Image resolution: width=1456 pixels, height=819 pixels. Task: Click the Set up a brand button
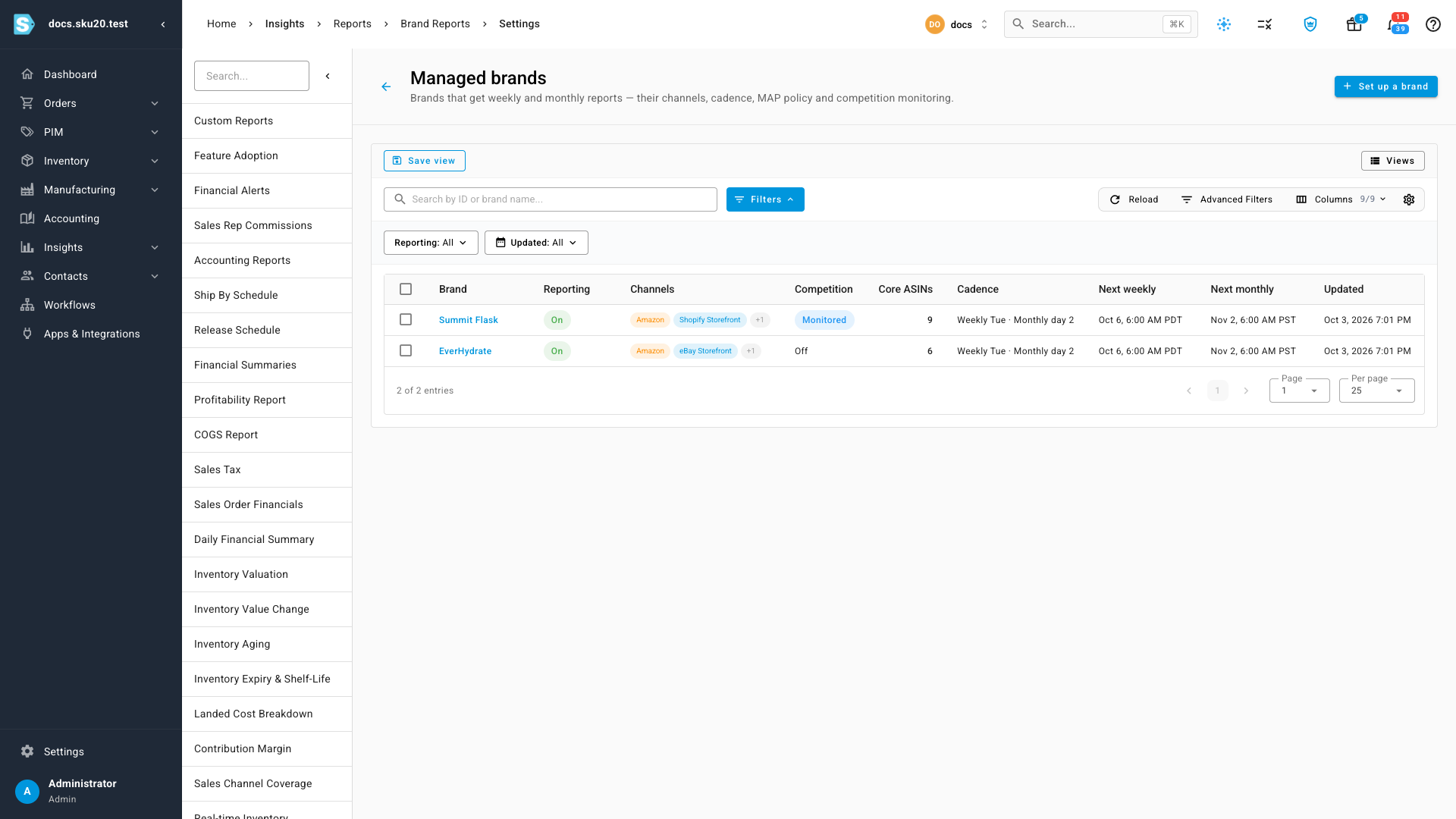pos(1385,86)
